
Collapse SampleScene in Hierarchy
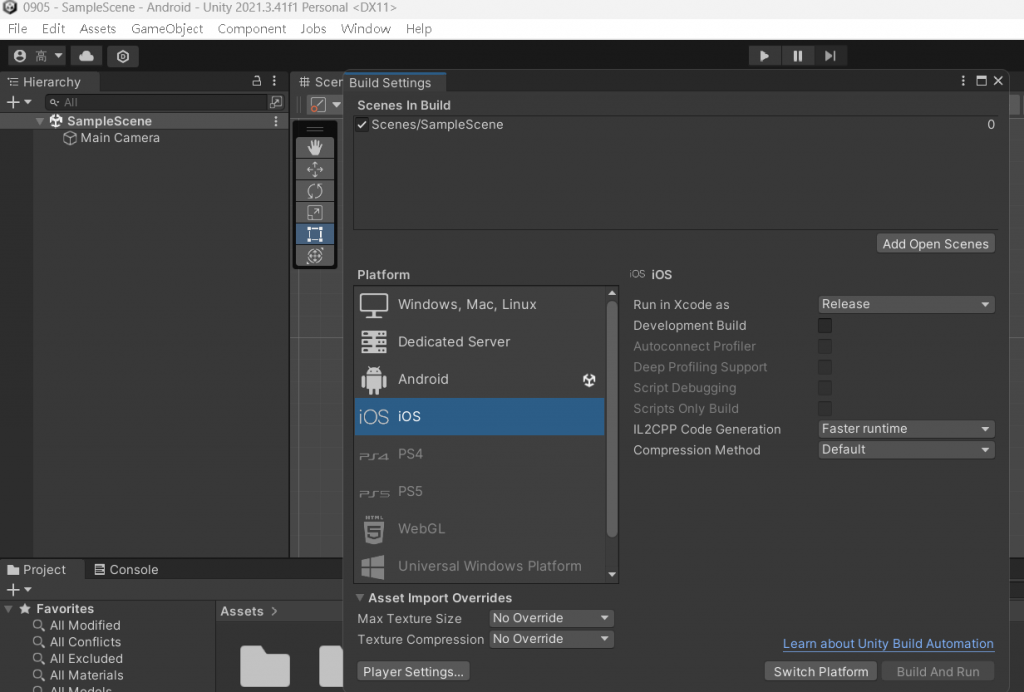click(40, 121)
